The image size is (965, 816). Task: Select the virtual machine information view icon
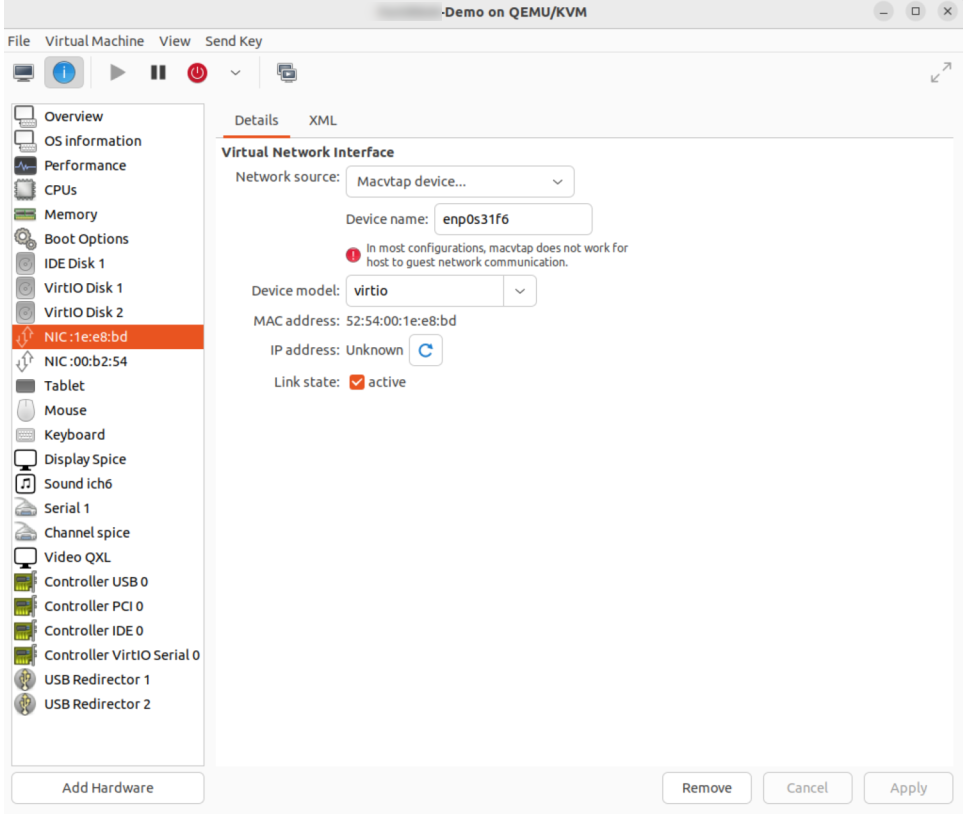pyautogui.click(x=63, y=71)
